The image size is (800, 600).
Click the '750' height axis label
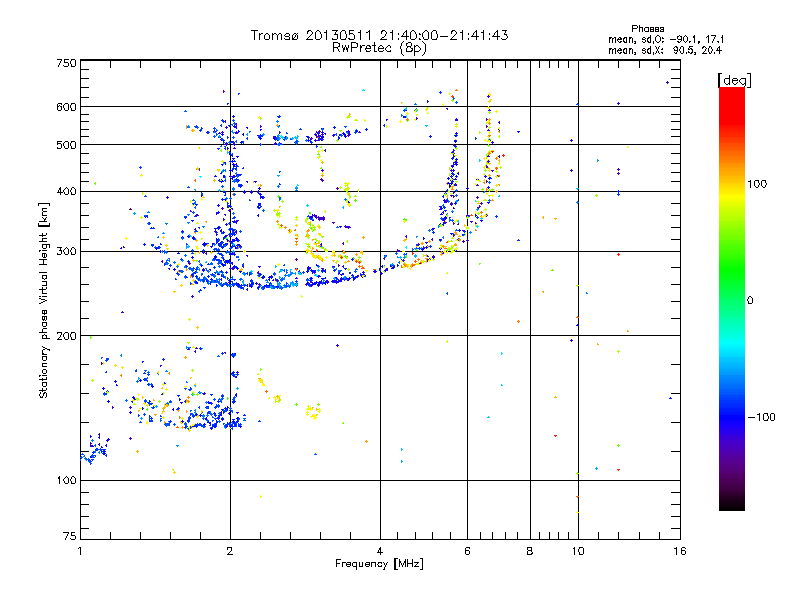tap(66, 63)
